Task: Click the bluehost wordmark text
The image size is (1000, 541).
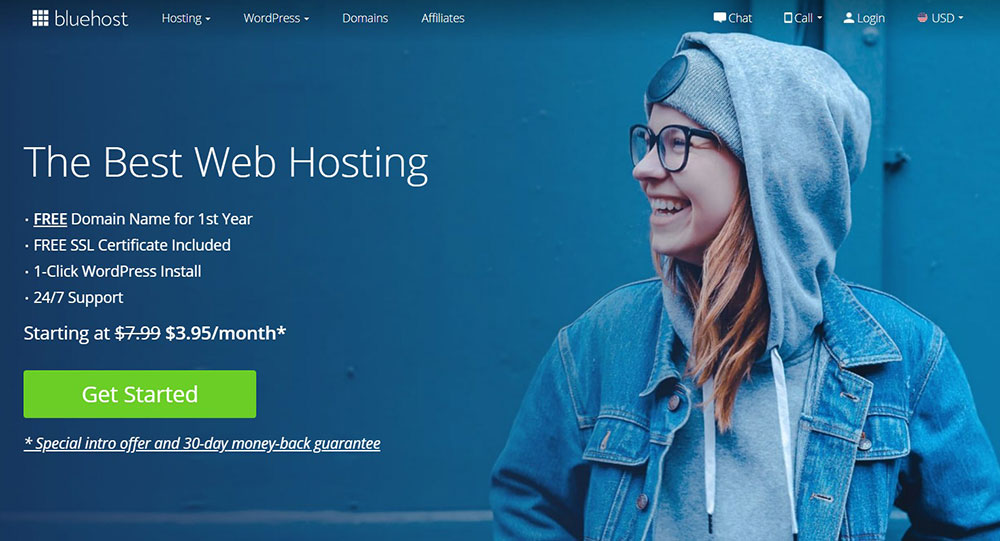Action: point(91,19)
